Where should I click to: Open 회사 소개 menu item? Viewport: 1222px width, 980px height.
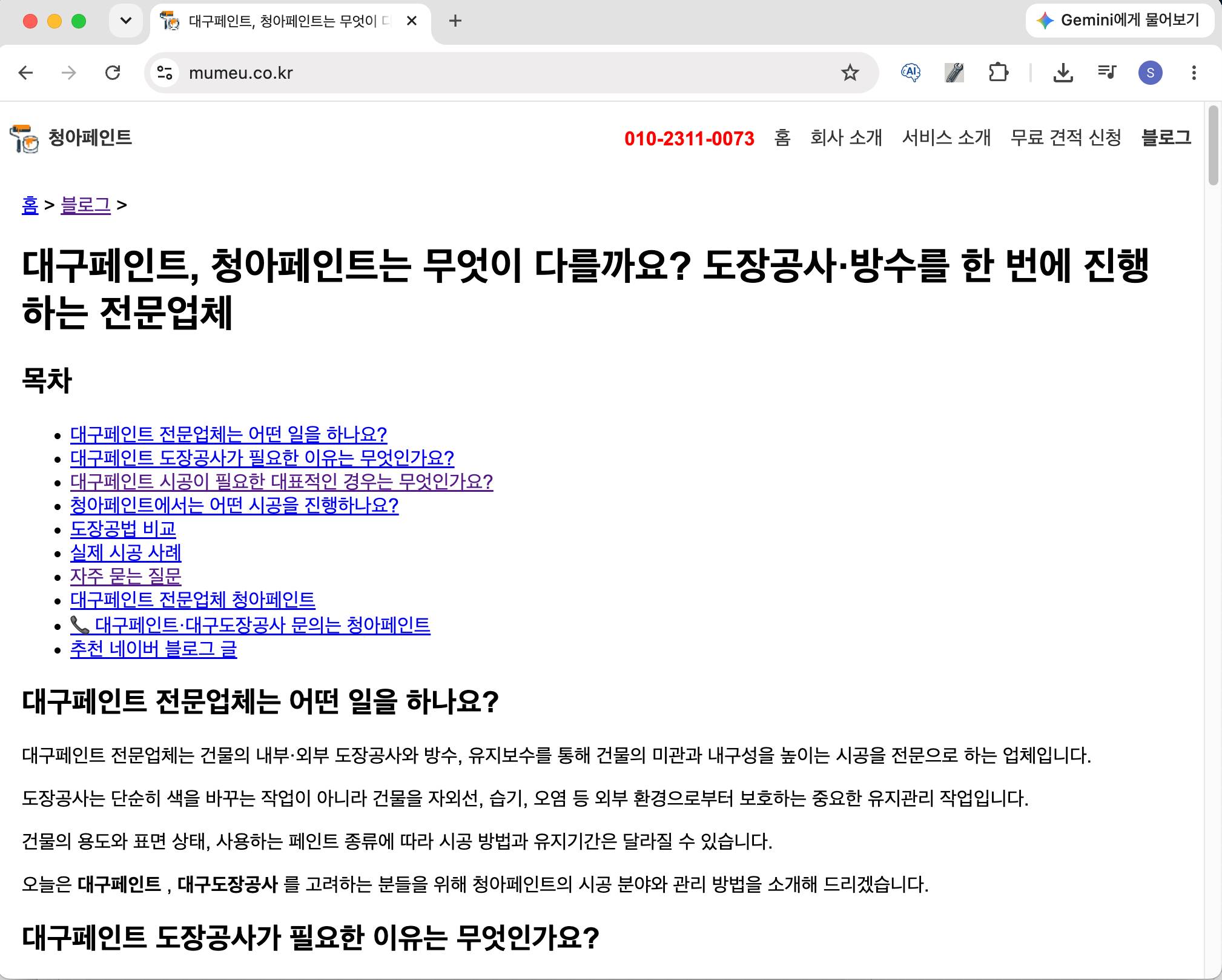coord(846,138)
